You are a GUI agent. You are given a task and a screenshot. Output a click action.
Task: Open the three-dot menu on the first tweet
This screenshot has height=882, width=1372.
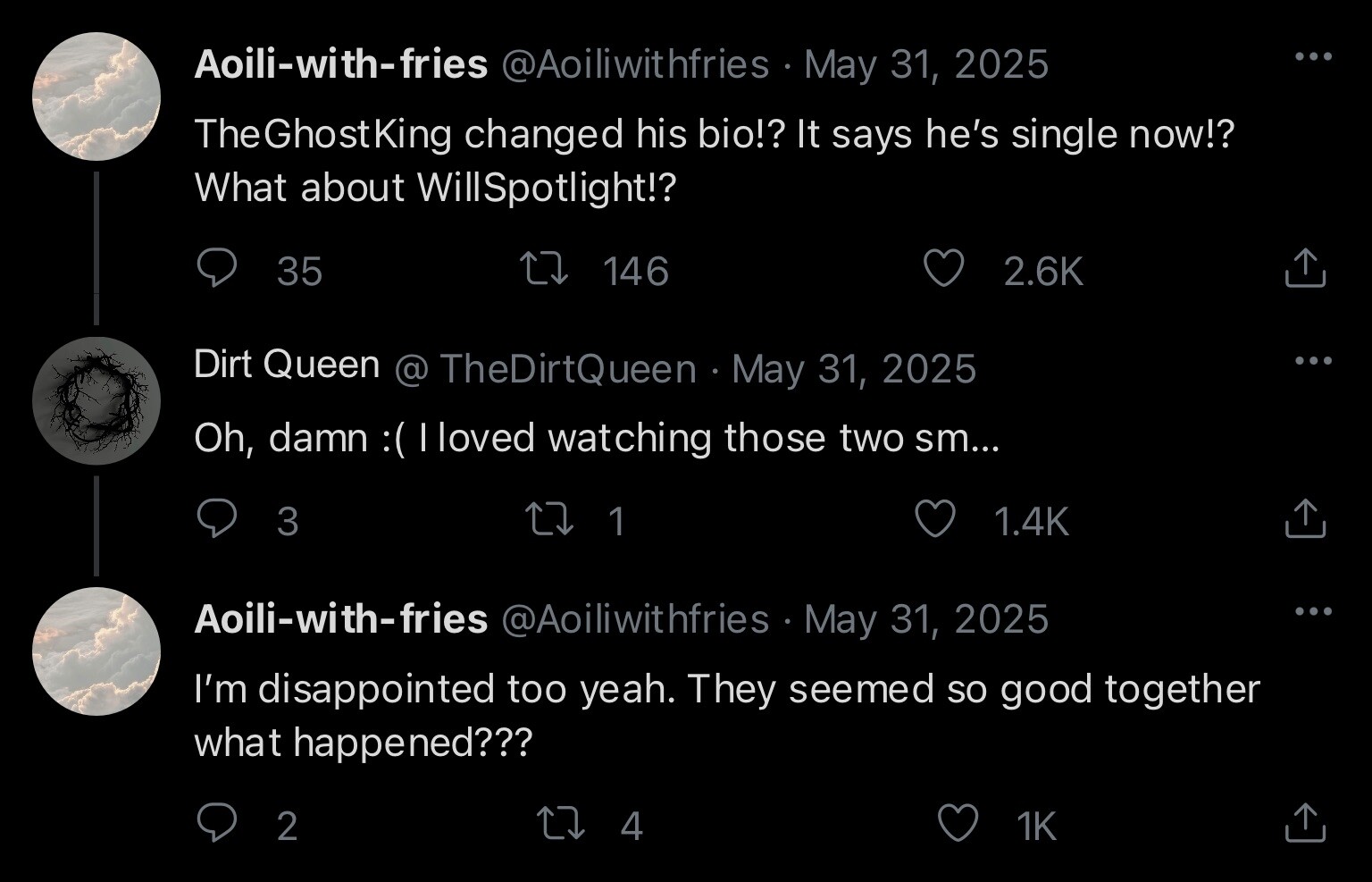[x=1313, y=55]
